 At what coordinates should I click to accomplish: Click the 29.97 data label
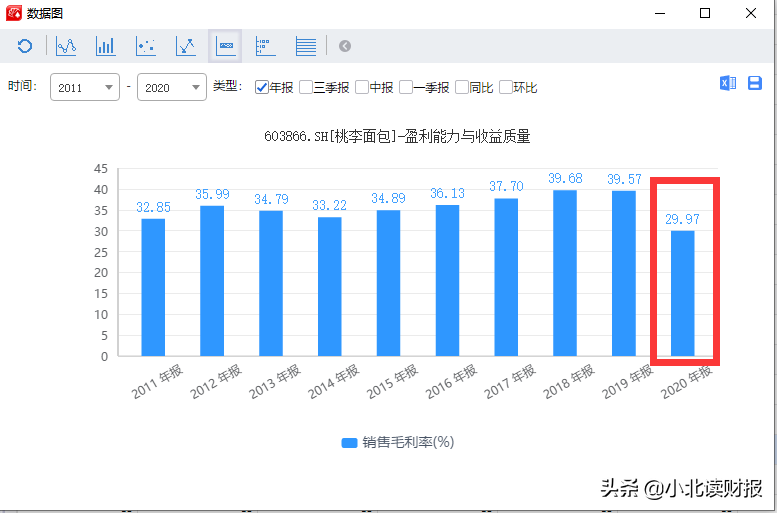tap(683, 219)
